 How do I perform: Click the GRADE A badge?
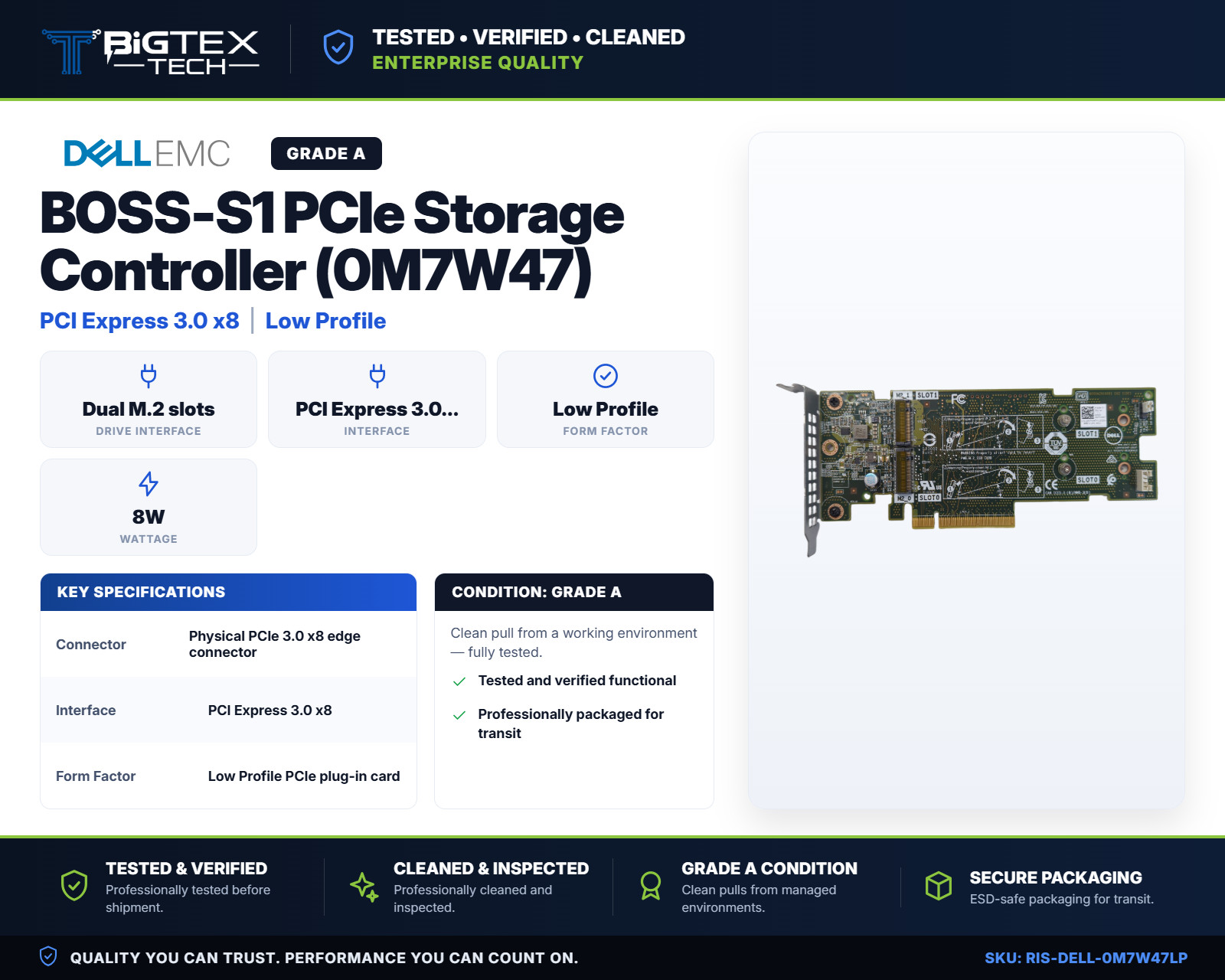tap(326, 153)
